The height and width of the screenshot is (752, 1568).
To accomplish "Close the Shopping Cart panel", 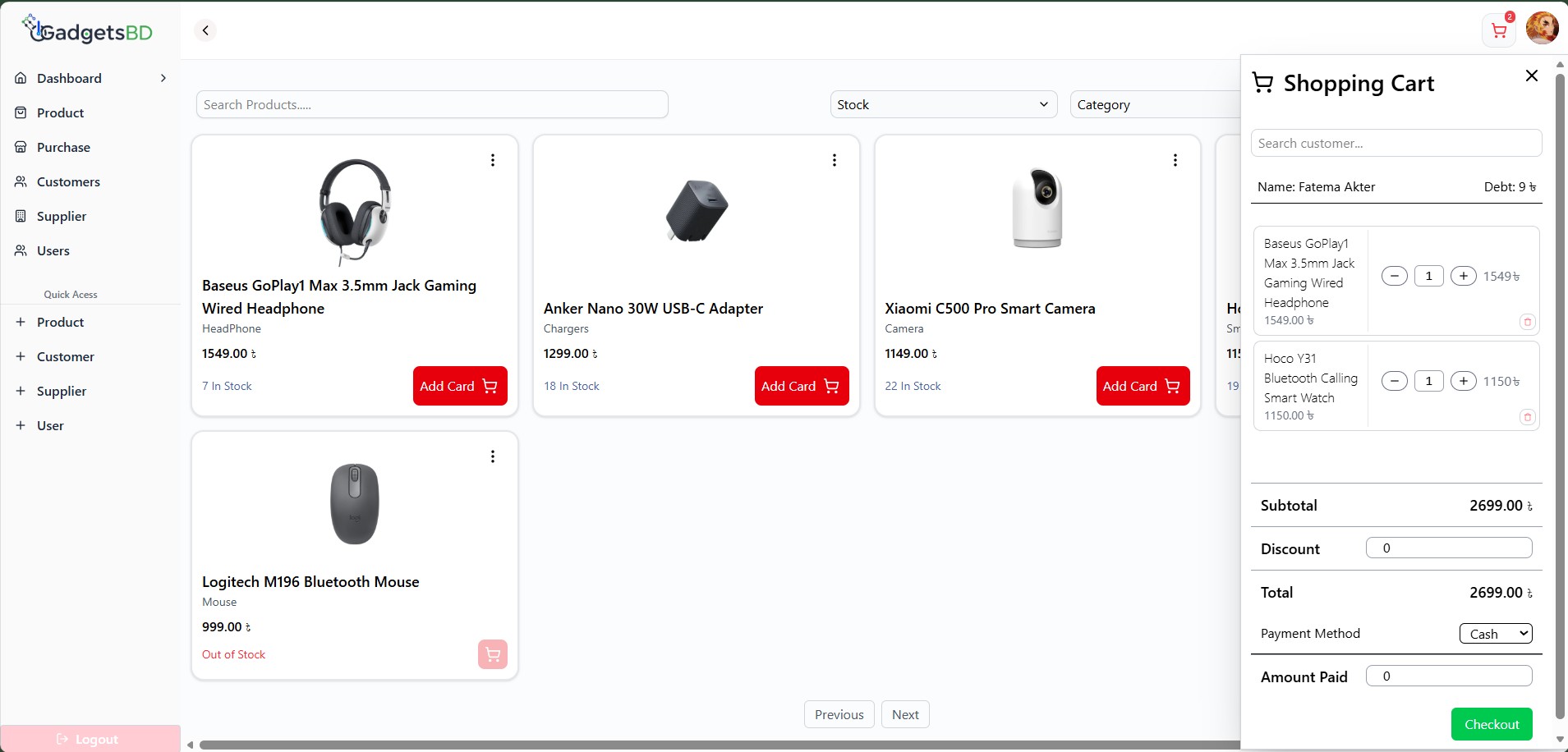I will (x=1531, y=76).
